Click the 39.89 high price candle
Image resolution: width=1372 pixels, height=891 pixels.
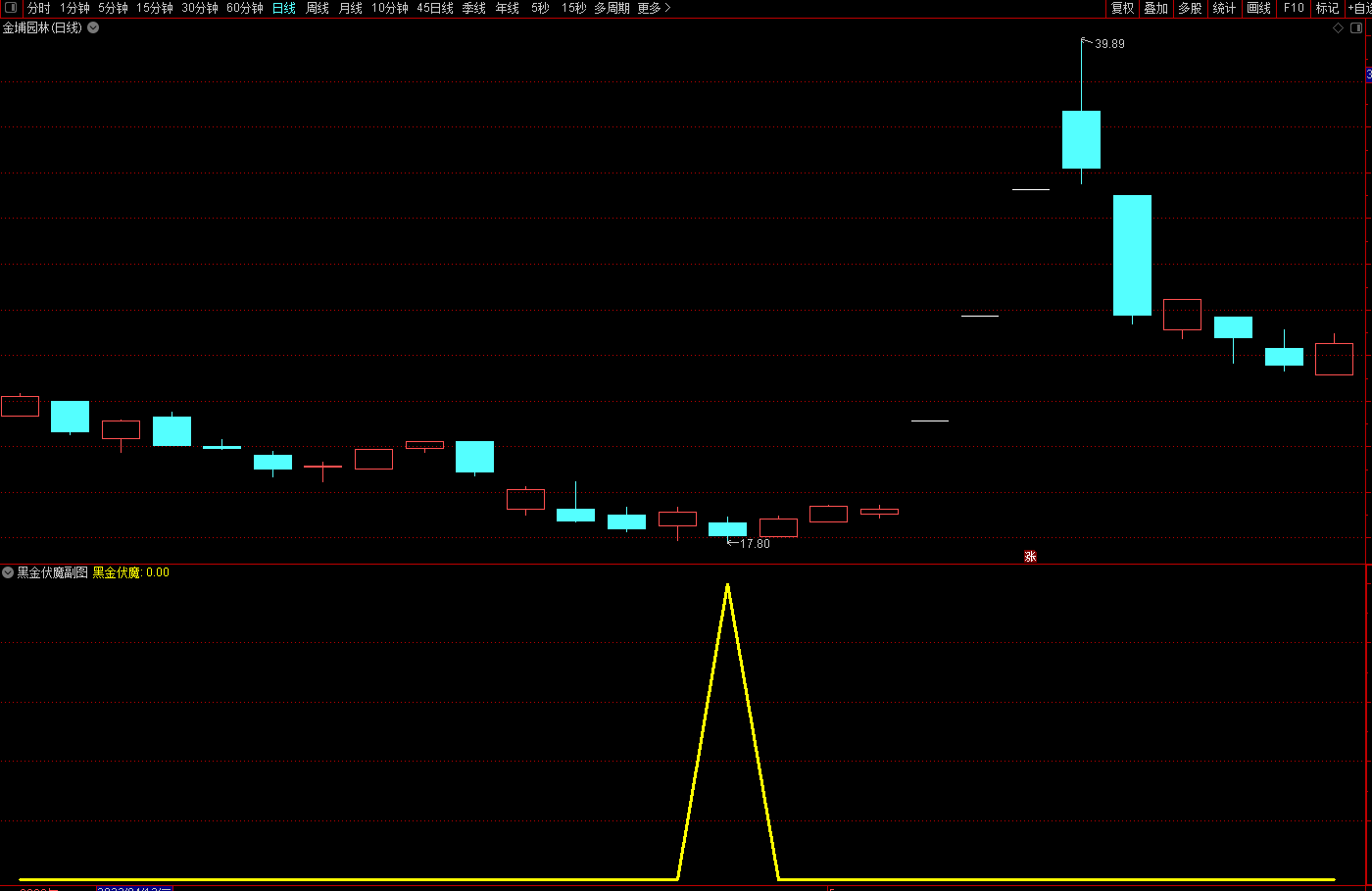[1081, 139]
